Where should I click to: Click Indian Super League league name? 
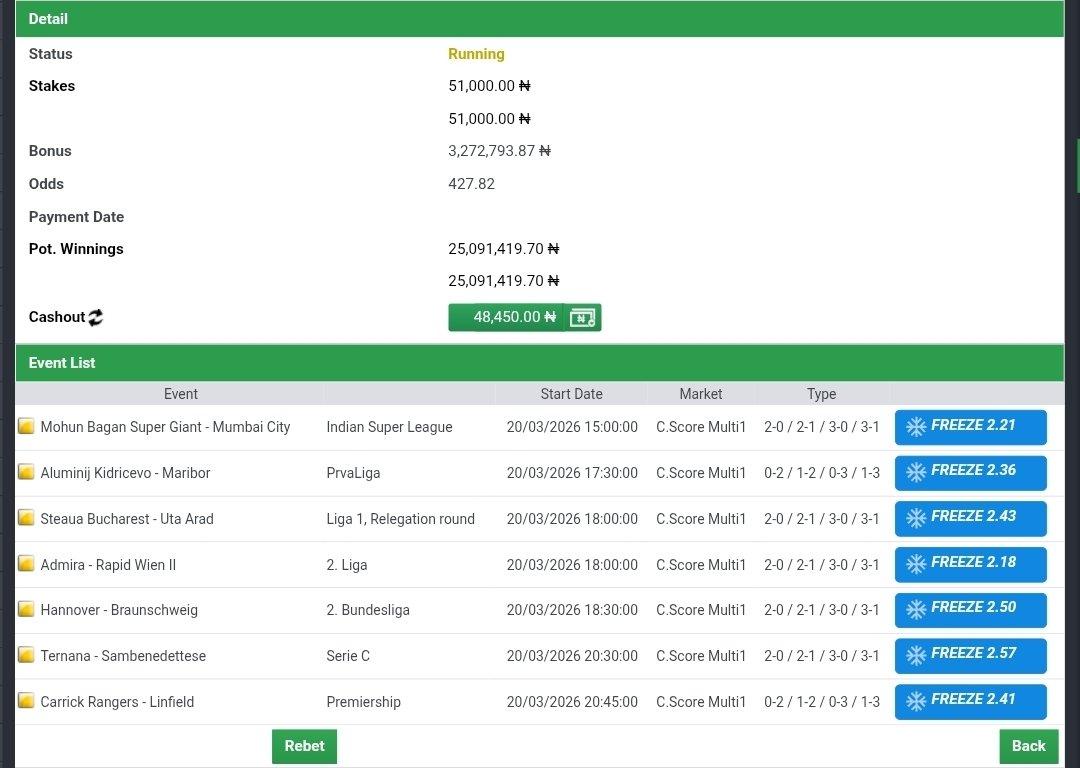tap(389, 427)
